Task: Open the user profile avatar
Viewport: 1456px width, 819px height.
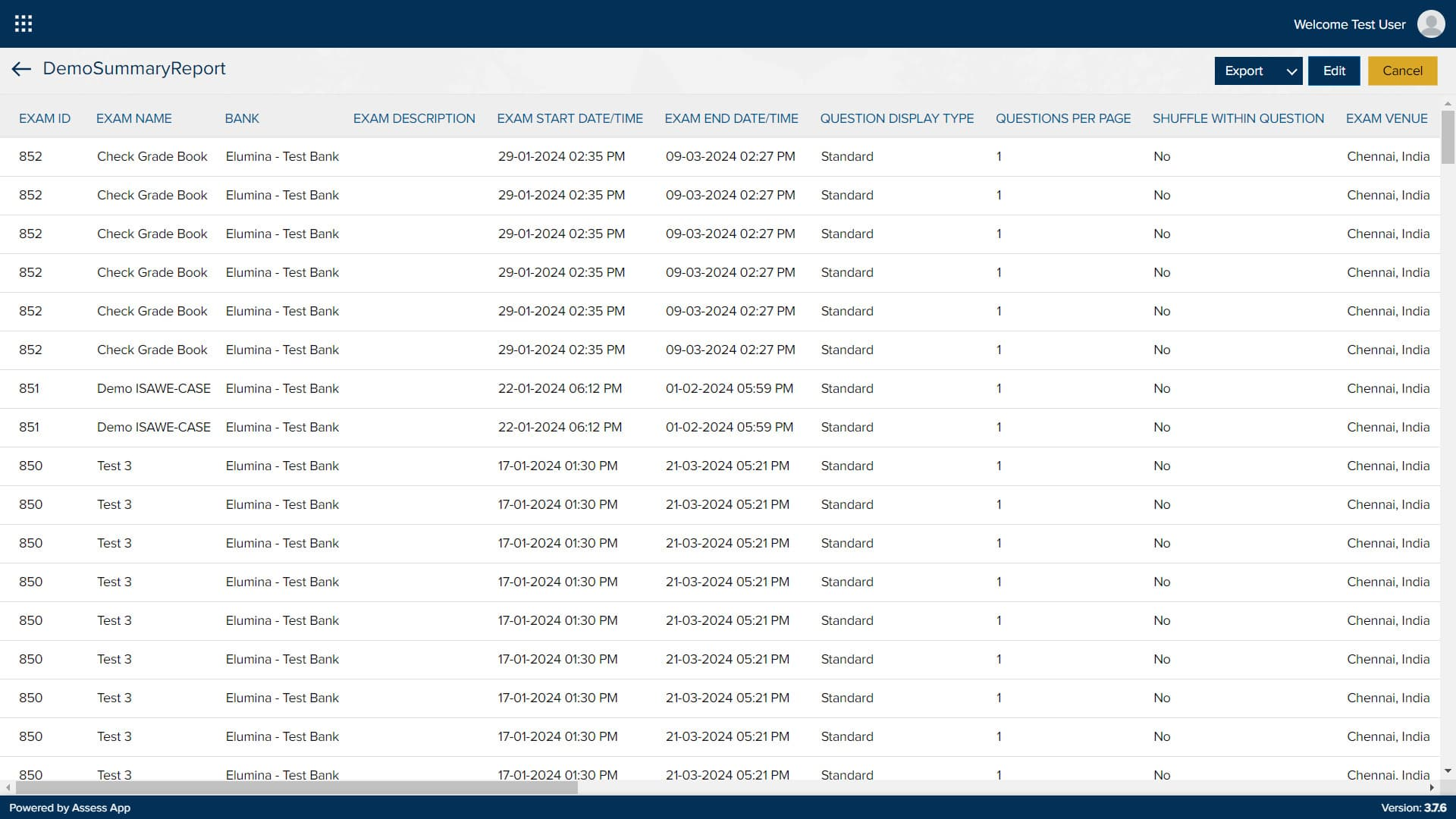Action: point(1431,24)
